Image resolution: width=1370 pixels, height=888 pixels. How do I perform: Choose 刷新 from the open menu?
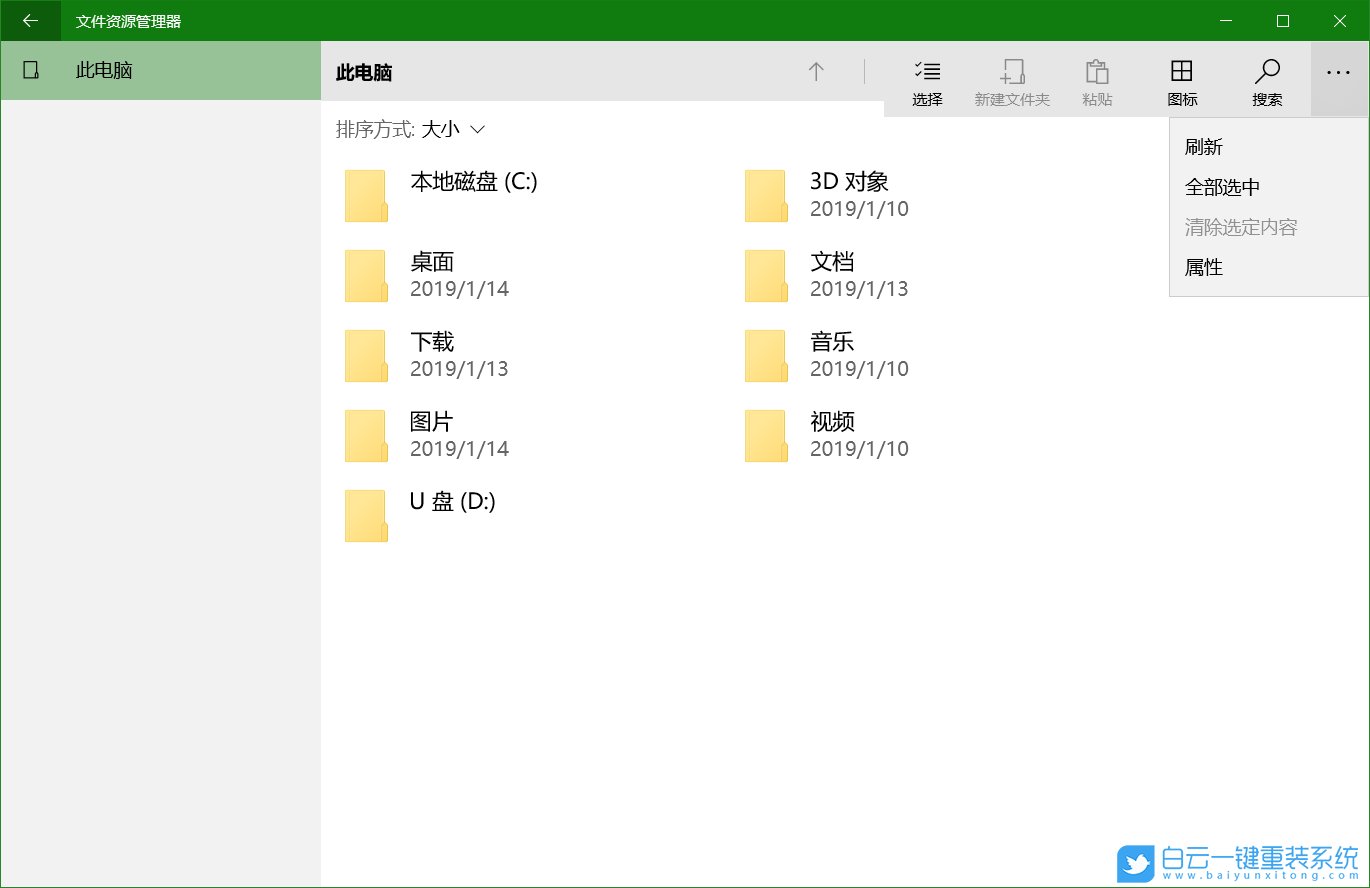tap(1203, 147)
